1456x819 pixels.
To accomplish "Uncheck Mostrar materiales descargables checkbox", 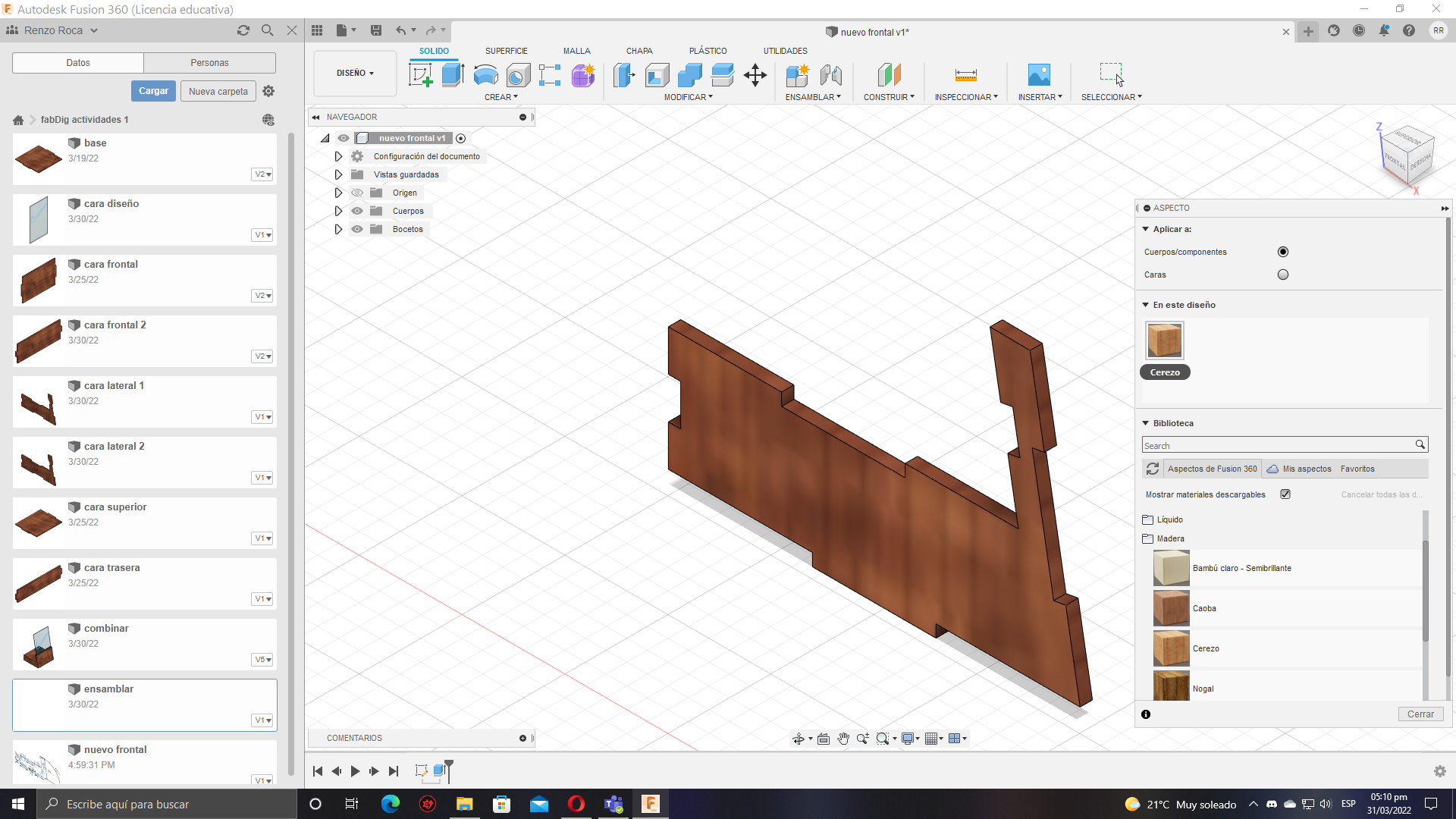I will pyautogui.click(x=1285, y=494).
